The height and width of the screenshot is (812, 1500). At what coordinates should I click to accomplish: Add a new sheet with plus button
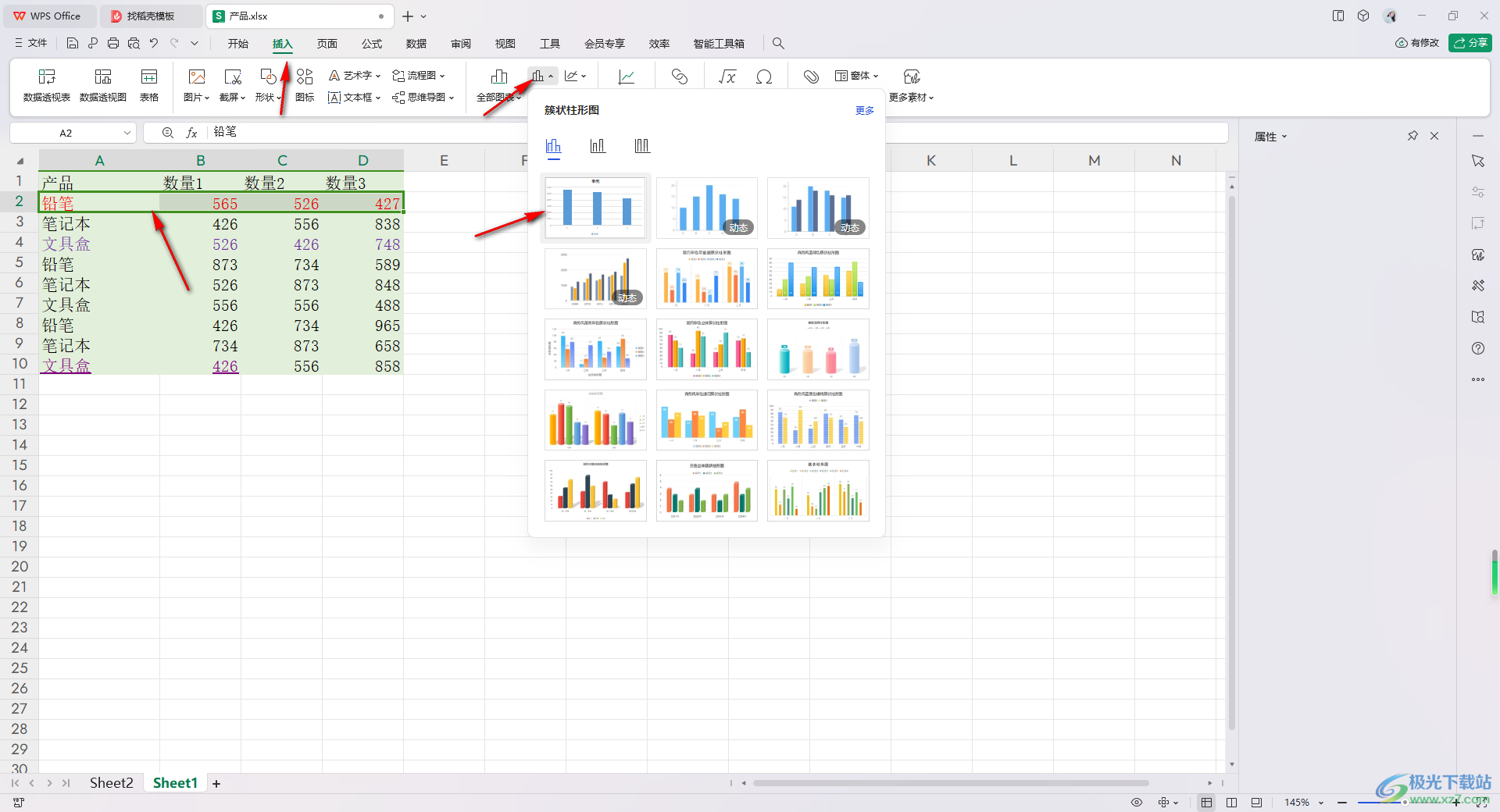pyautogui.click(x=216, y=783)
